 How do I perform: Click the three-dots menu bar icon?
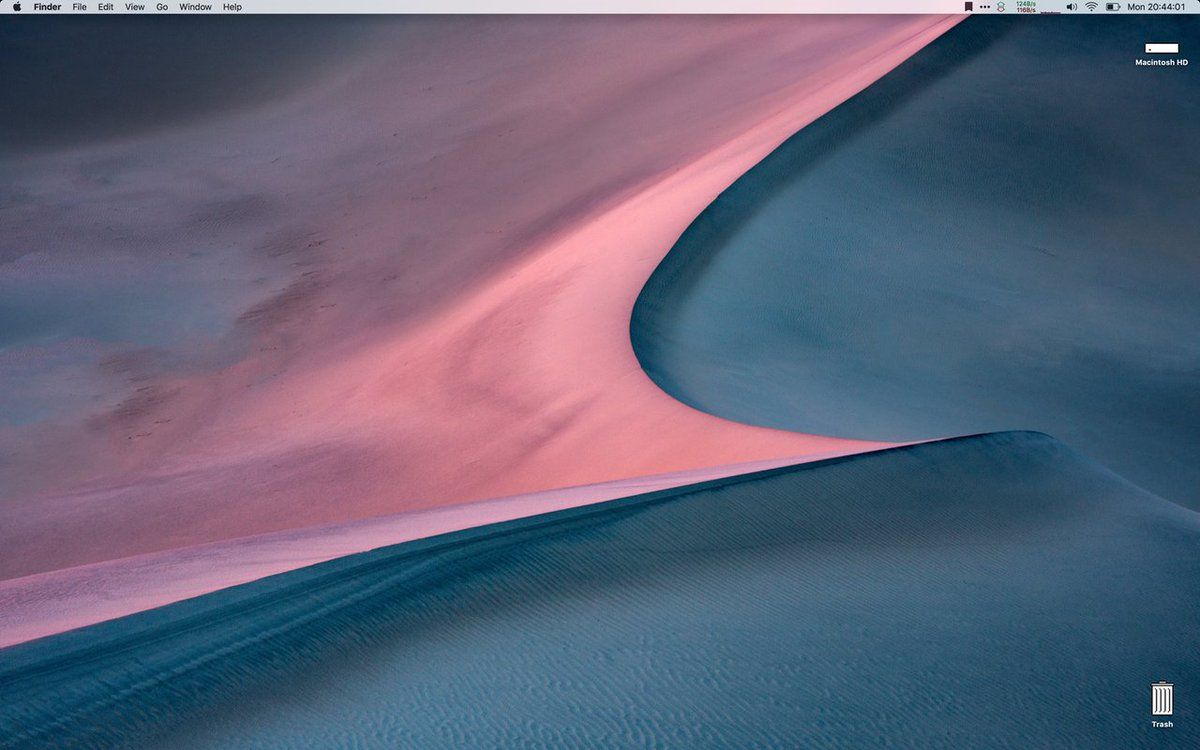tap(983, 7)
